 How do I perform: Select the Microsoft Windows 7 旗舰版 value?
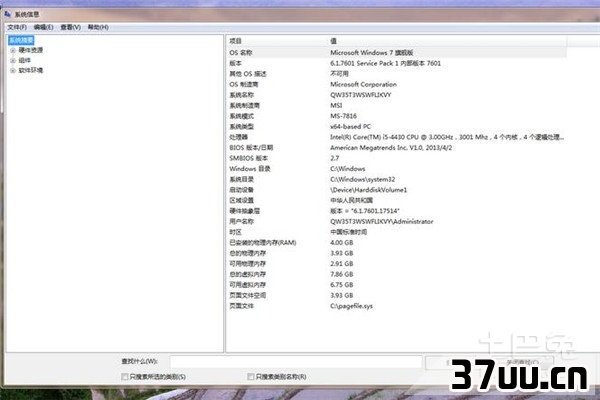pos(371,53)
